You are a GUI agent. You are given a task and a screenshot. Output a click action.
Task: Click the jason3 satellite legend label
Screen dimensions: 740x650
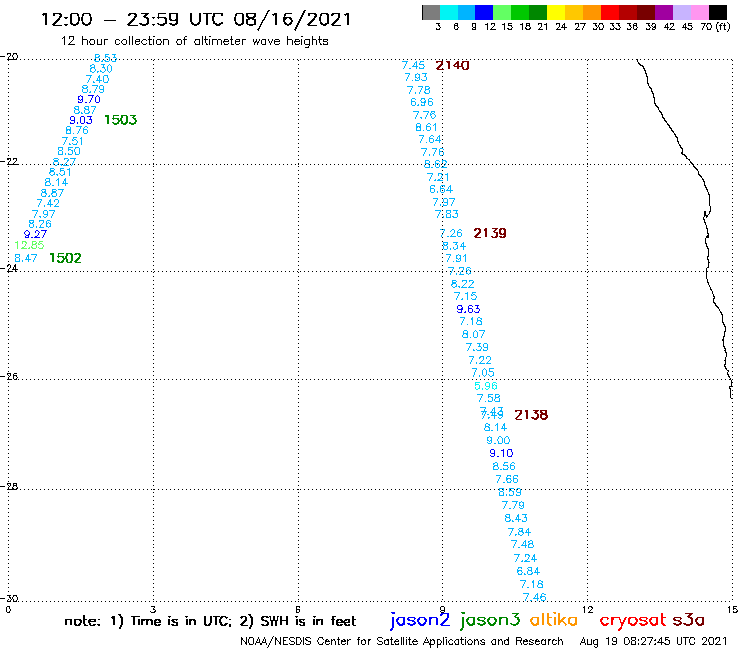tap(490, 620)
